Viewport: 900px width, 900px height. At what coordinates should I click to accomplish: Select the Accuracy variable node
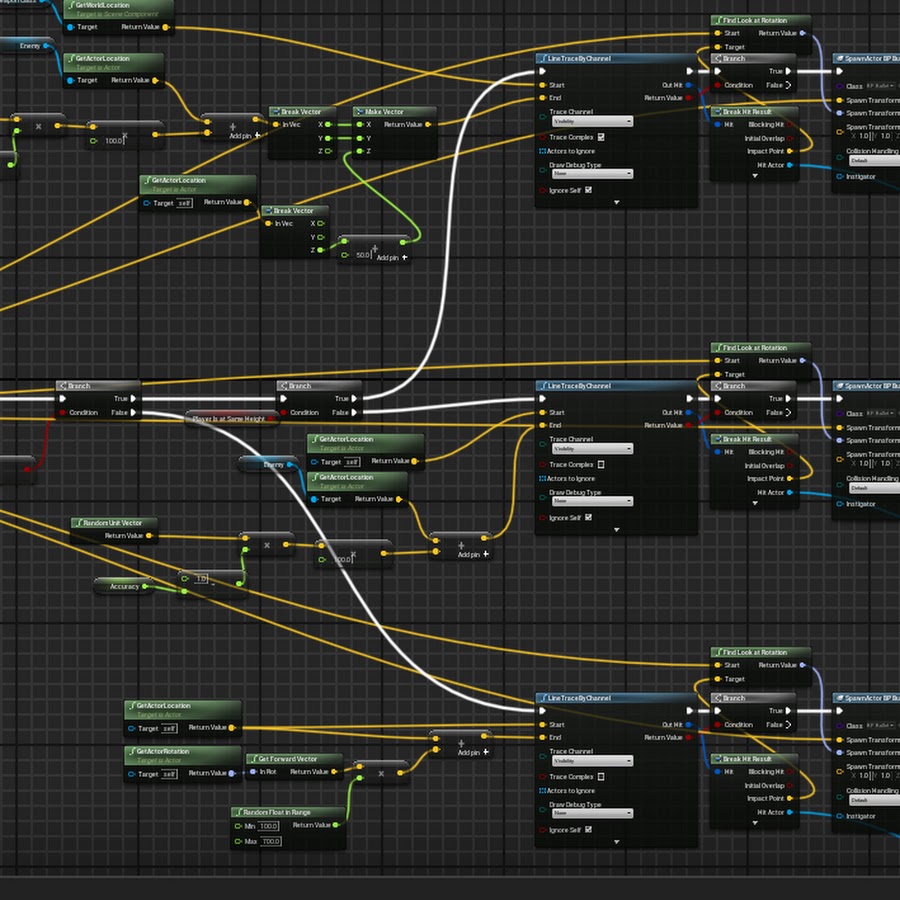[x=124, y=587]
